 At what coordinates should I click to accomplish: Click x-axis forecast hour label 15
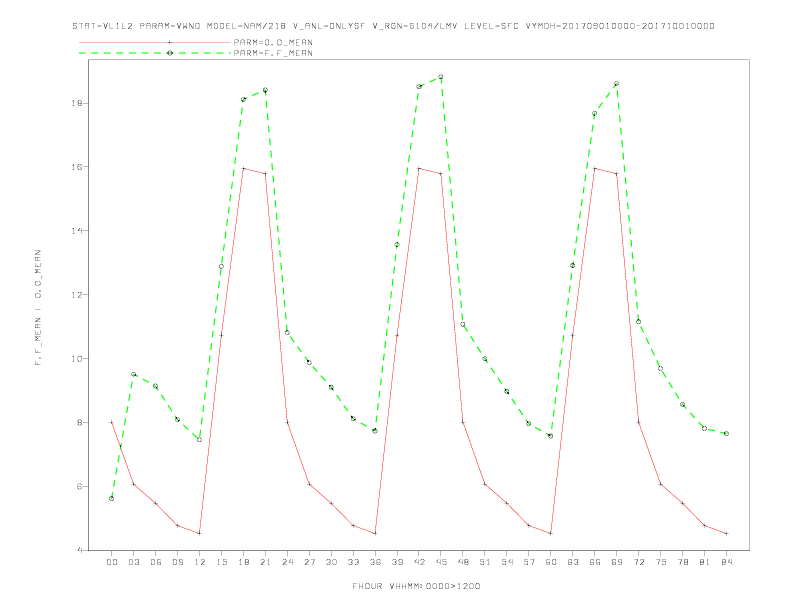(x=221, y=562)
